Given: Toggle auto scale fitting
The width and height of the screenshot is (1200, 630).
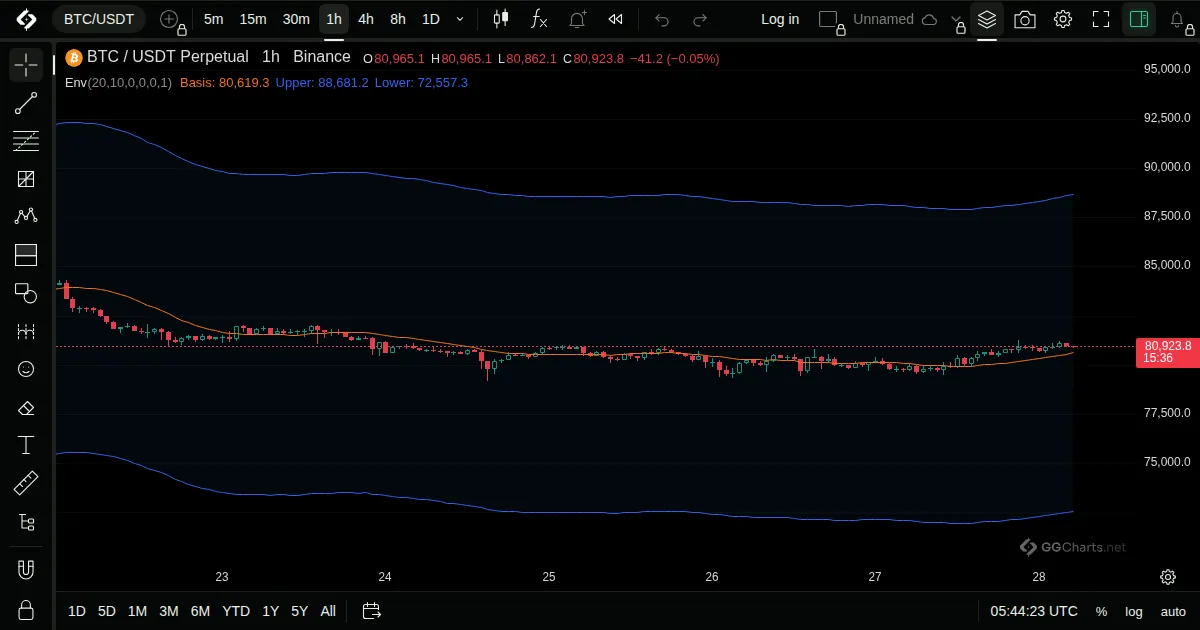Looking at the screenshot, I should click(1173, 611).
